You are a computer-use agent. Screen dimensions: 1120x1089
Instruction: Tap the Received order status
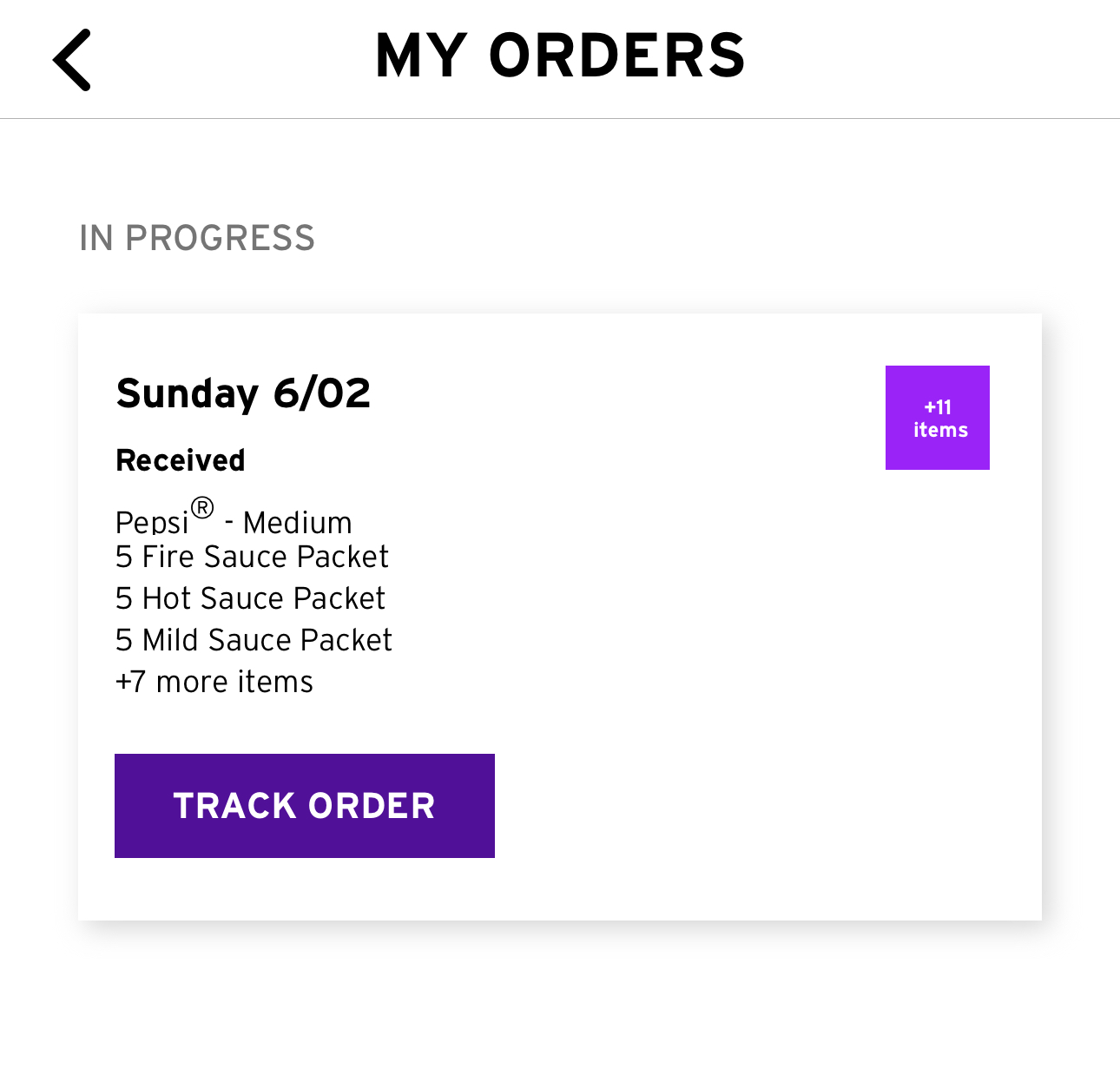pyautogui.click(x=181, y=460)
